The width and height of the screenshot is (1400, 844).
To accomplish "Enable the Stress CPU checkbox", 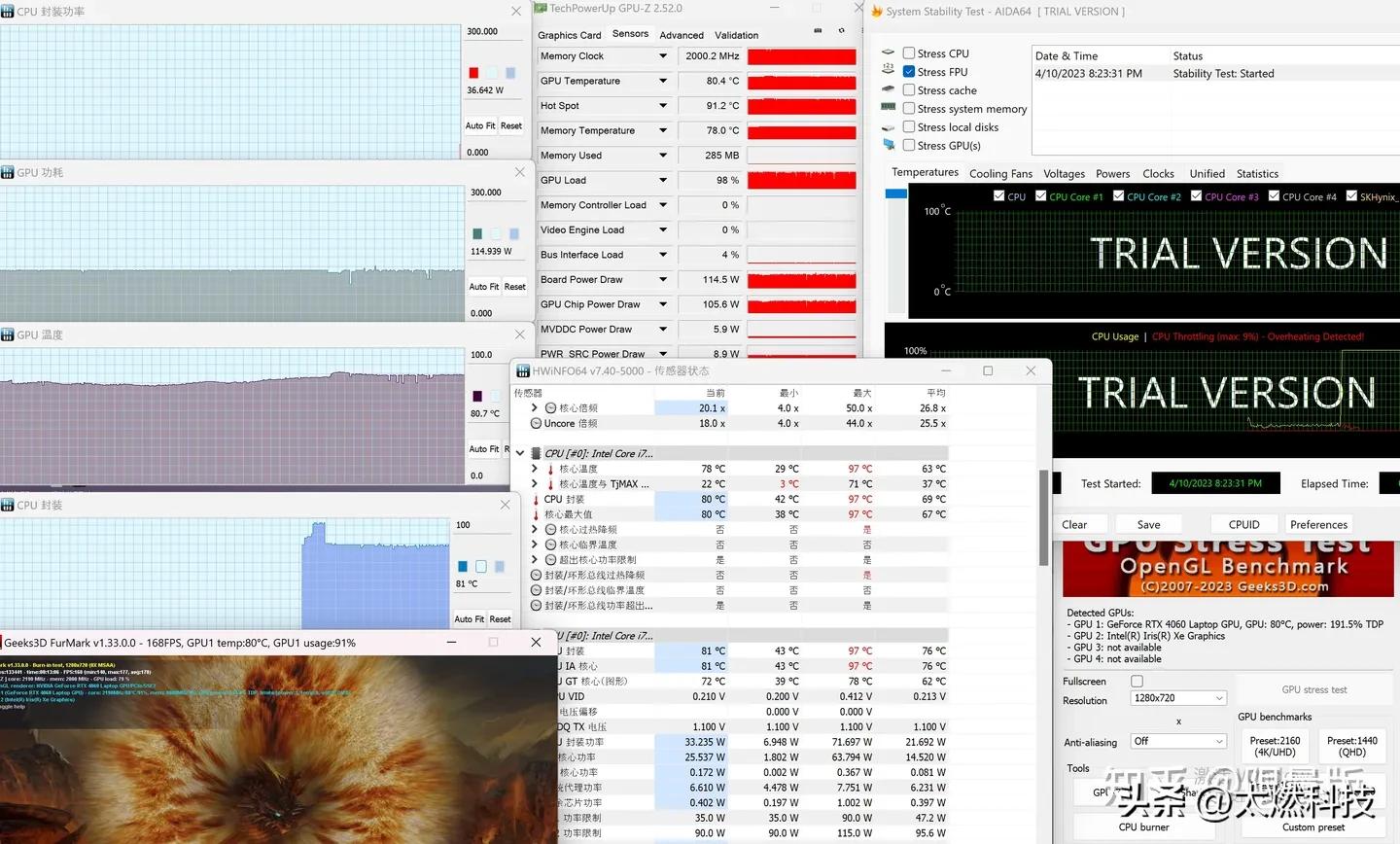I will (908, 53).
